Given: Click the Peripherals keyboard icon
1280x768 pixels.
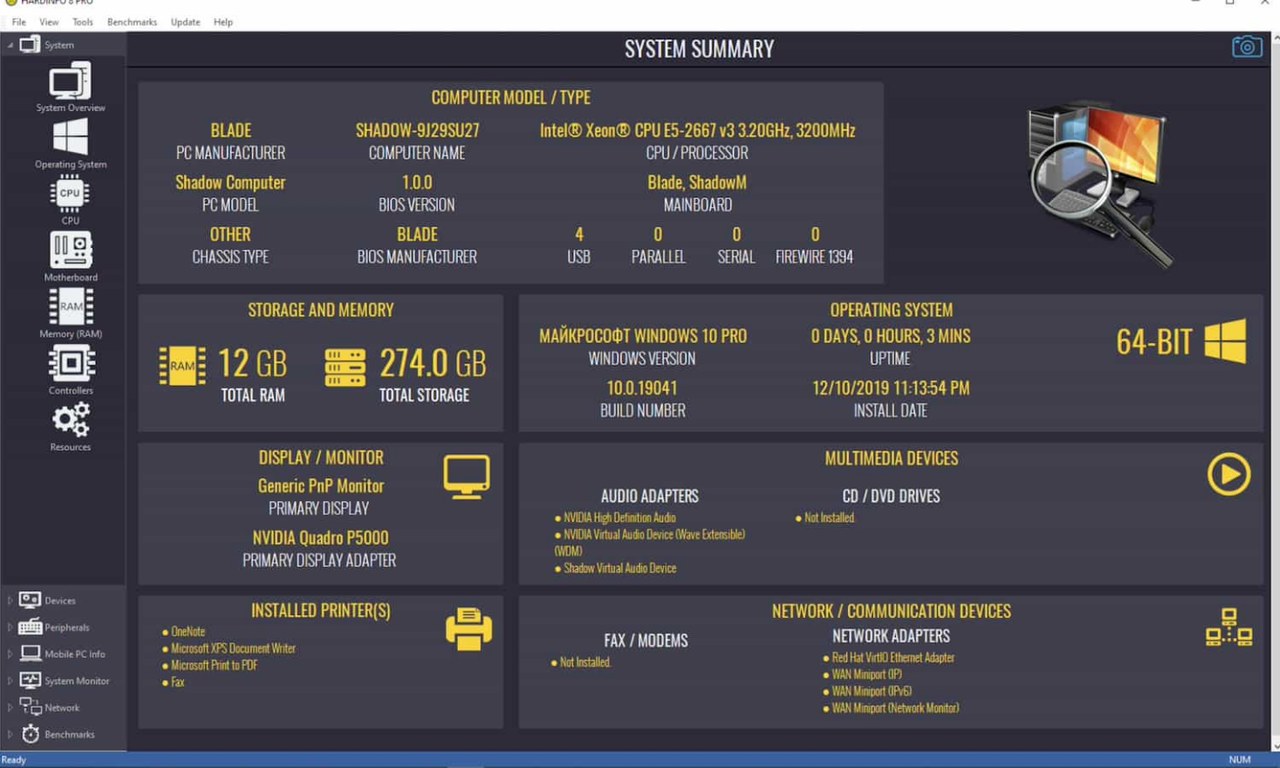Looking at the screenshot, I should [30, 627].
